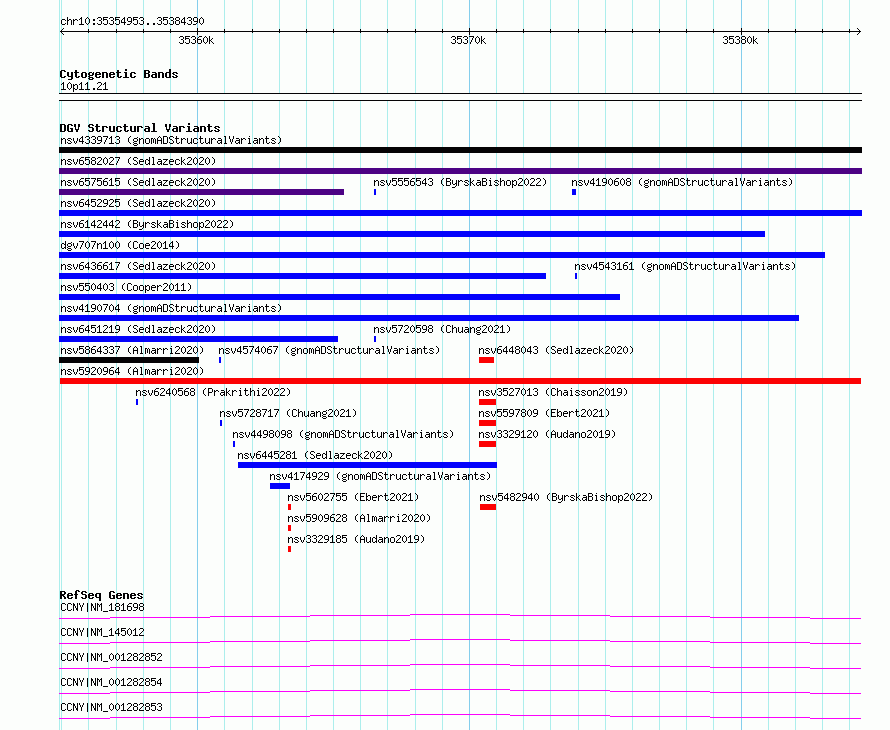Select the nsv6451219 Sedlazeck2020 label
890x730 pixels.
138,329
